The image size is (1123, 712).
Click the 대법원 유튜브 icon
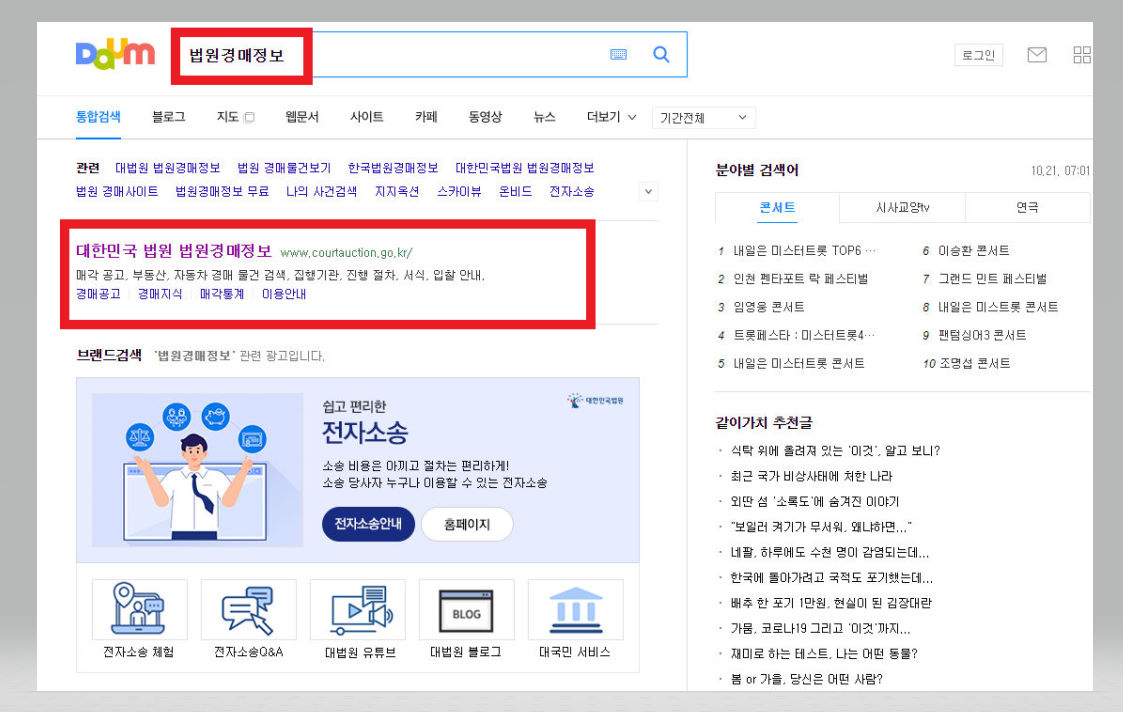coord(357,609)
